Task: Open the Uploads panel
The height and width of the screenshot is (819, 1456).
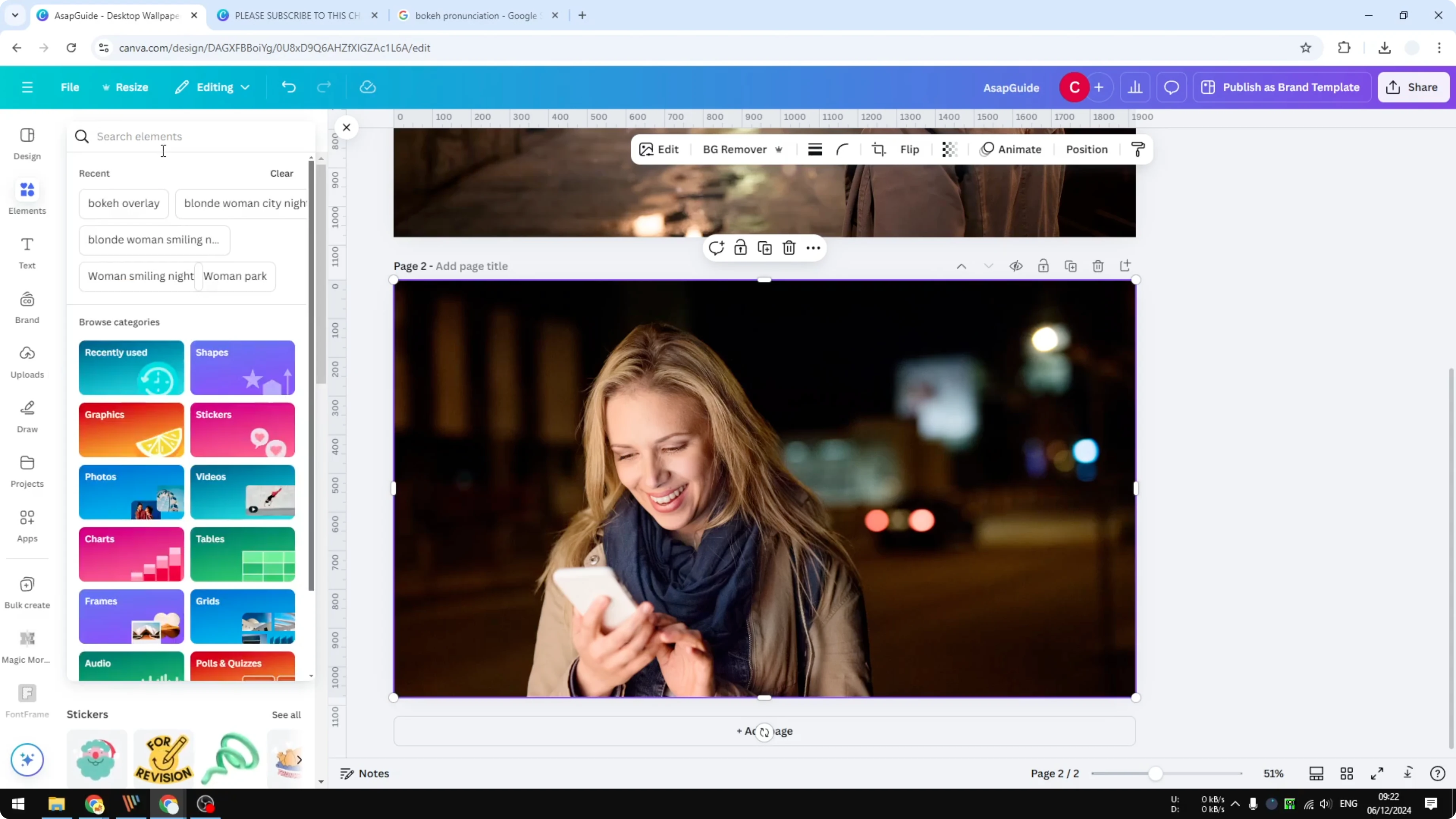Action: coord(27,360)
